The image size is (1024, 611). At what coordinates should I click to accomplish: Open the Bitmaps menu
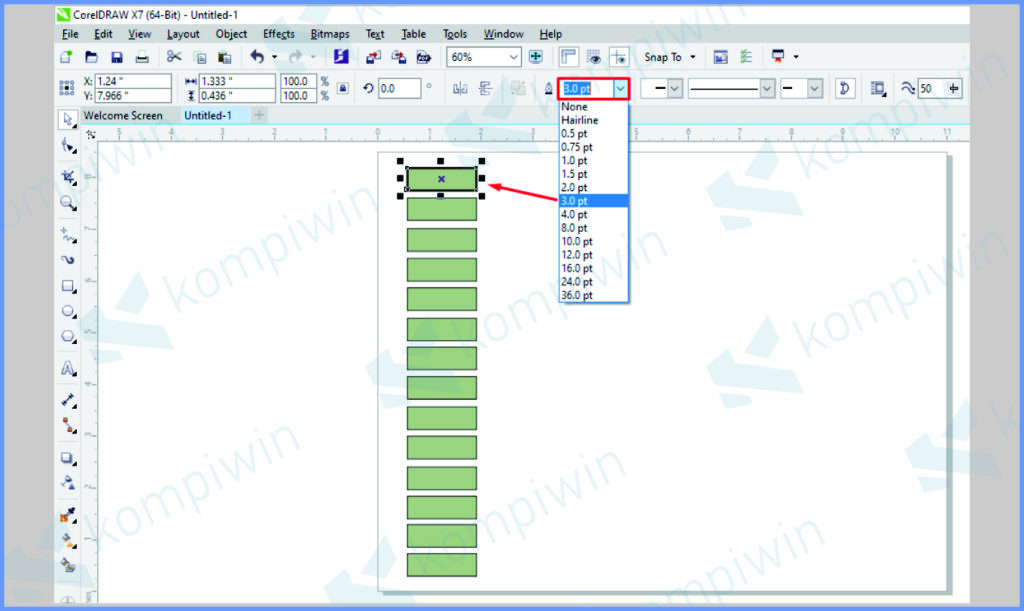pos(329,34)
